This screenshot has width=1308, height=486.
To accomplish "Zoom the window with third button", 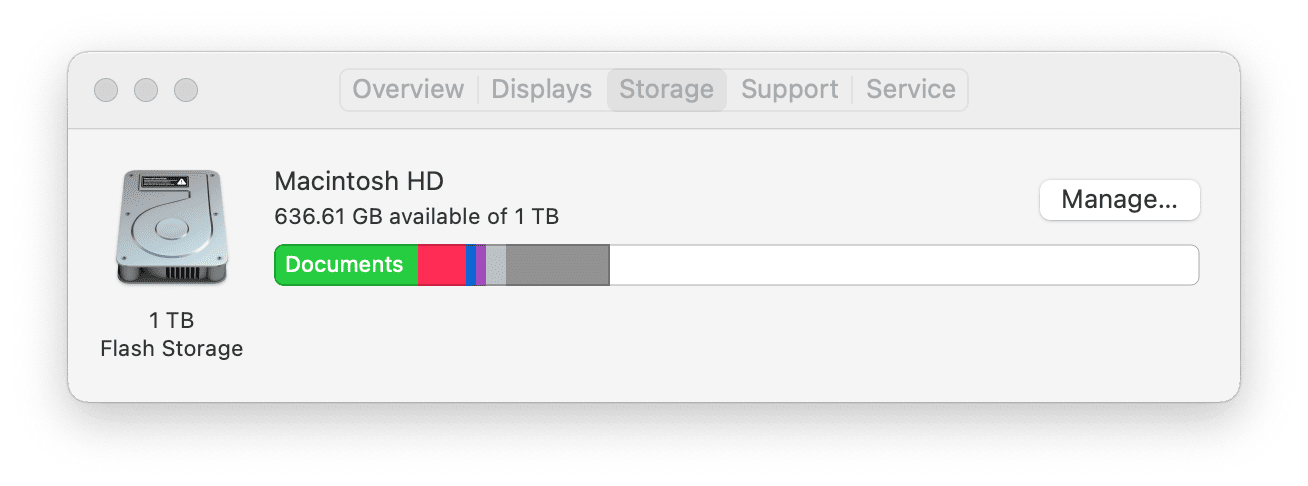I will pyautogui.click(x=186, y=90).
